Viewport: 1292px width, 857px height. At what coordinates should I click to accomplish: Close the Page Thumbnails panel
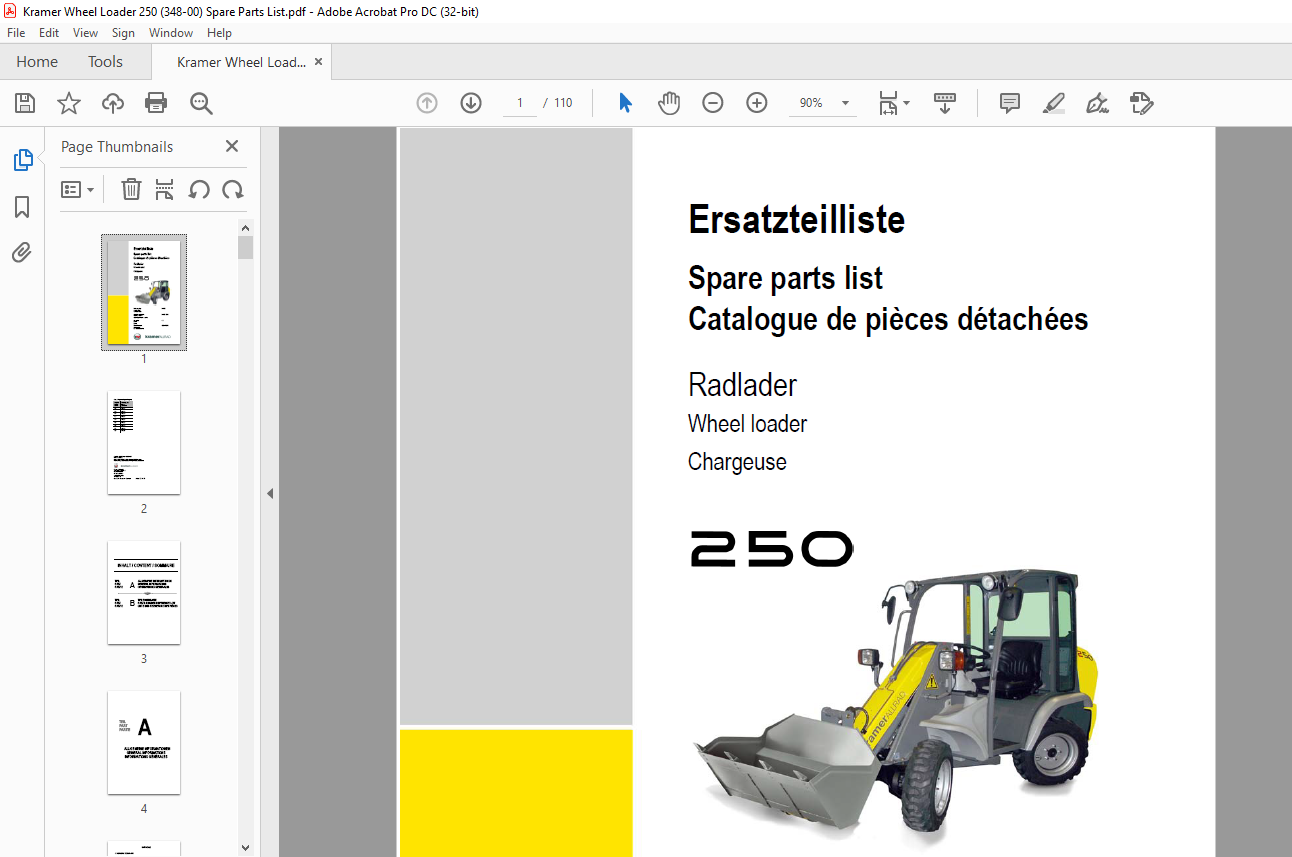click(x=232, y=146)
